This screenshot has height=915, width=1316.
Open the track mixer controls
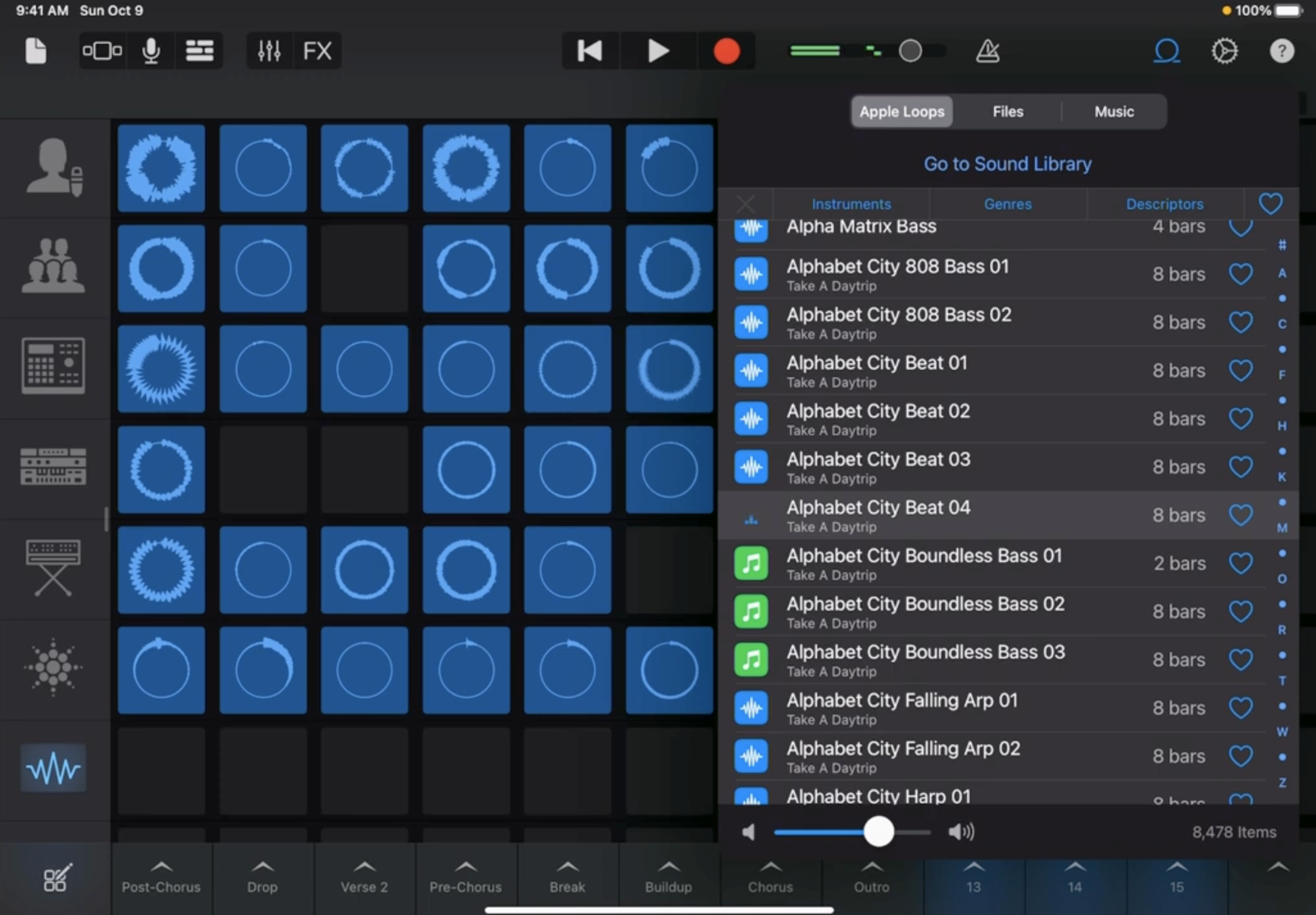click(269, 51)
